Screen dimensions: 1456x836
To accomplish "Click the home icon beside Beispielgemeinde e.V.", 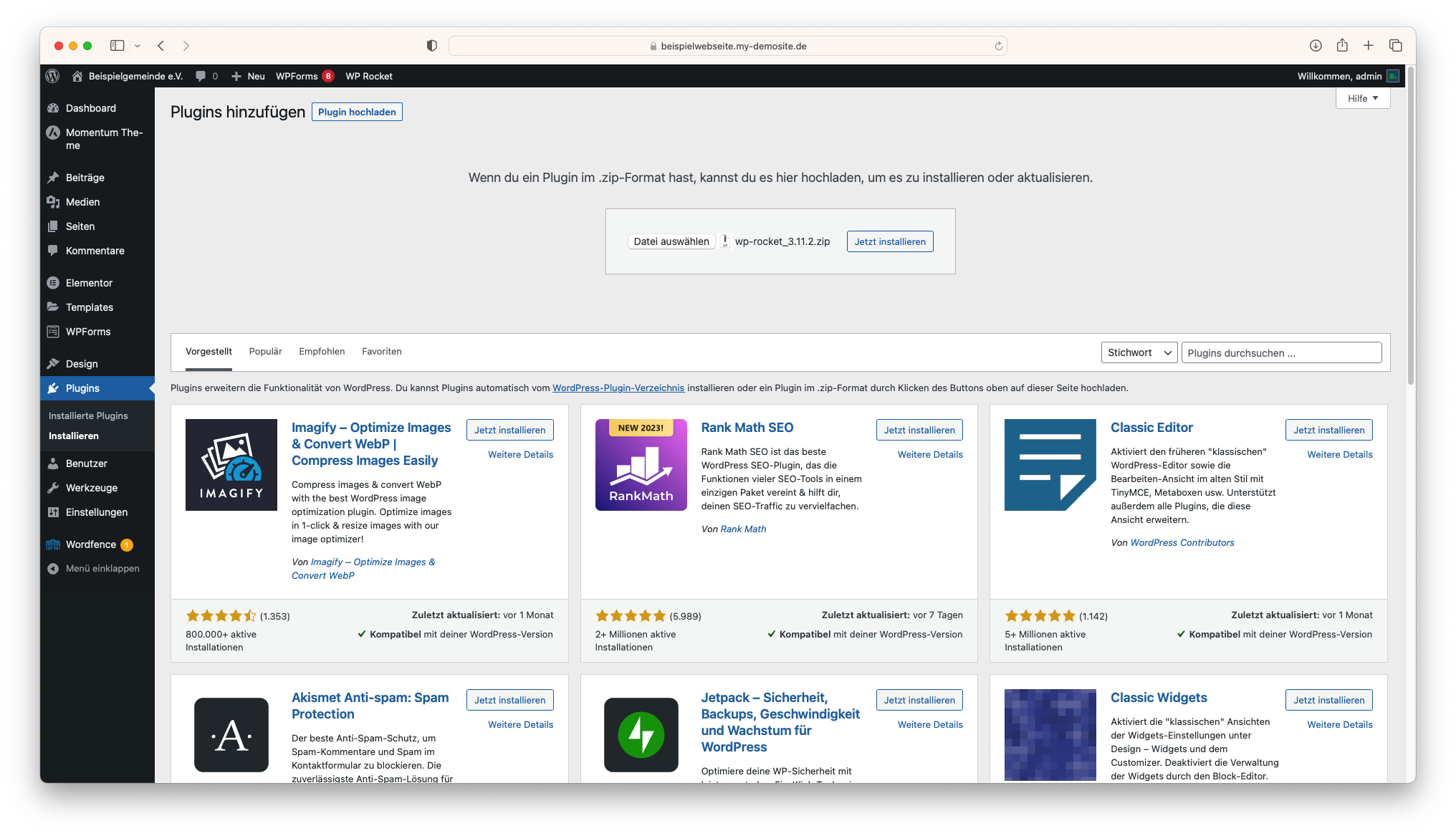I will click(77, 76).
